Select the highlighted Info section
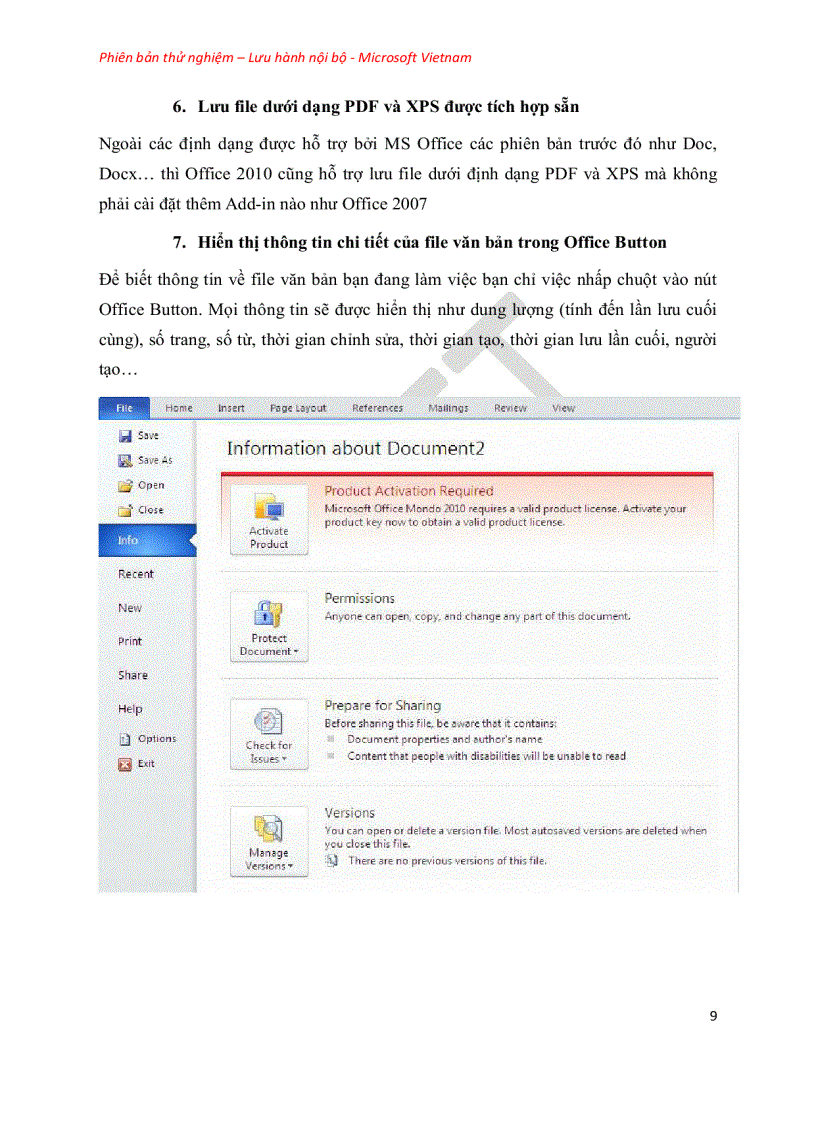 tap(127, 540)
